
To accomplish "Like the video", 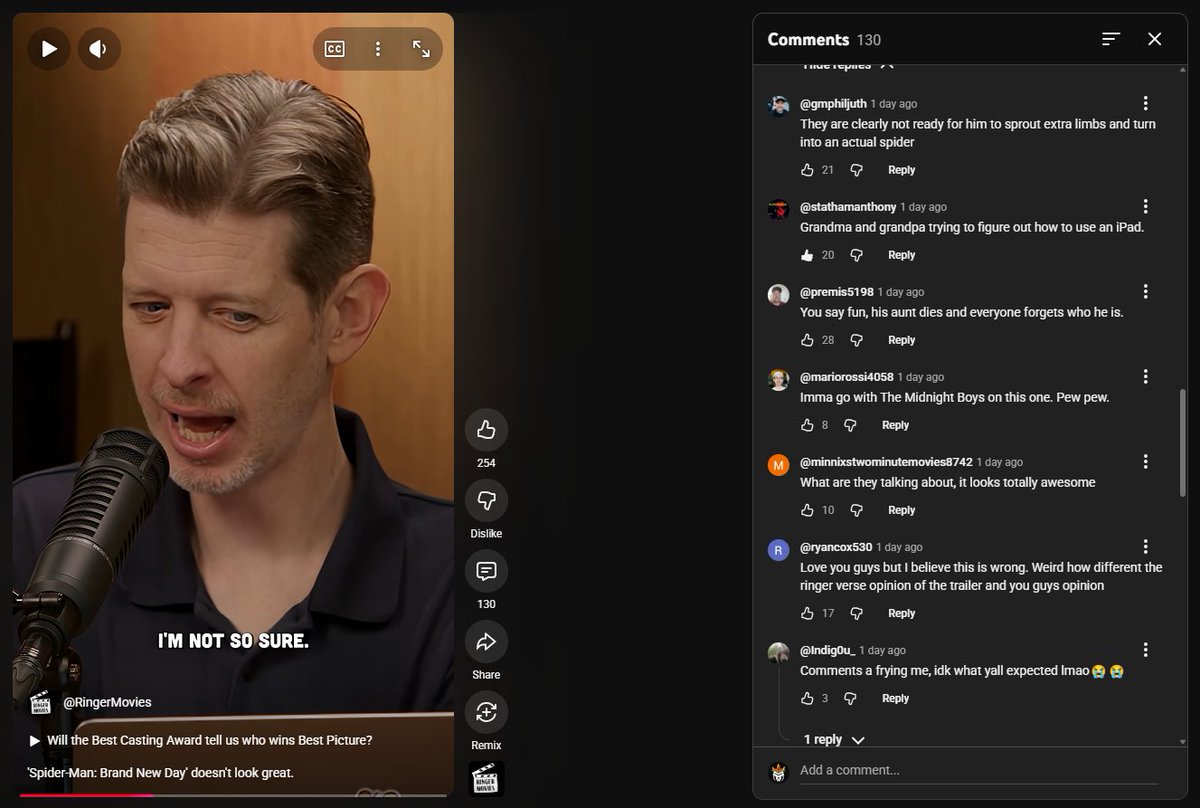I will pos(486,430).
